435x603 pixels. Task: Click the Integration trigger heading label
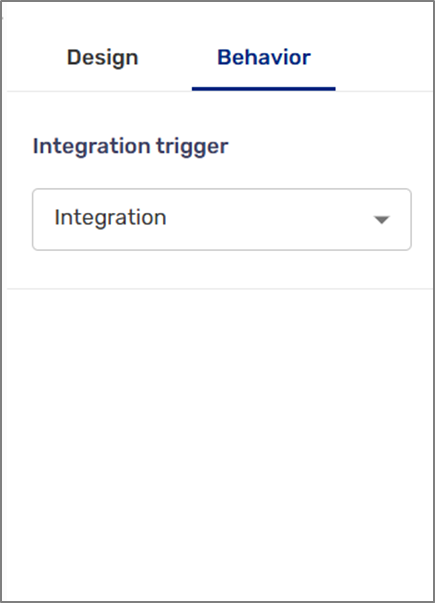point(131,147)
